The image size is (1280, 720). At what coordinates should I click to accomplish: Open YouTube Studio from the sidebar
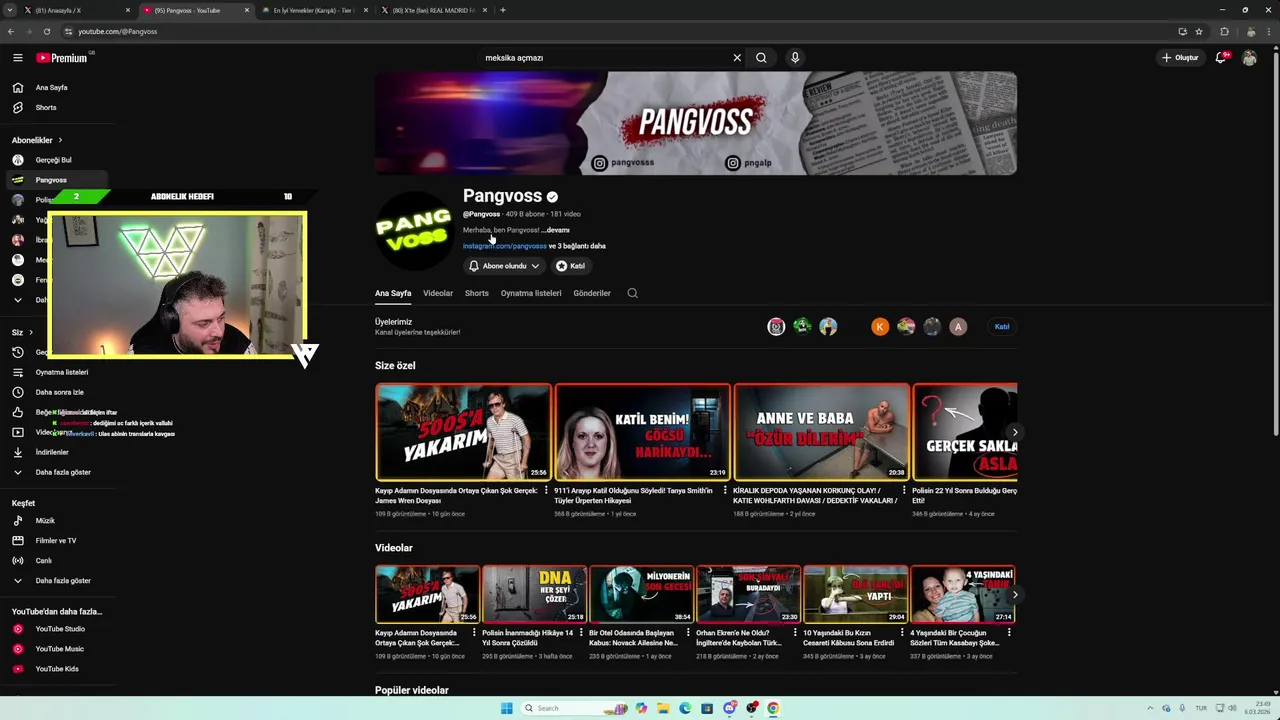tap(60, 629)
